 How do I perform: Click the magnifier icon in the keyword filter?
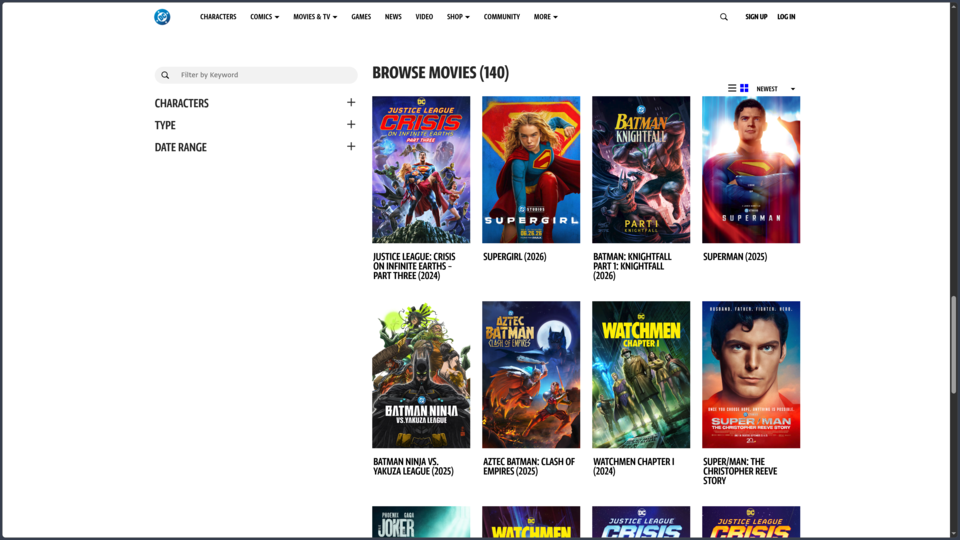pos(165,75)
